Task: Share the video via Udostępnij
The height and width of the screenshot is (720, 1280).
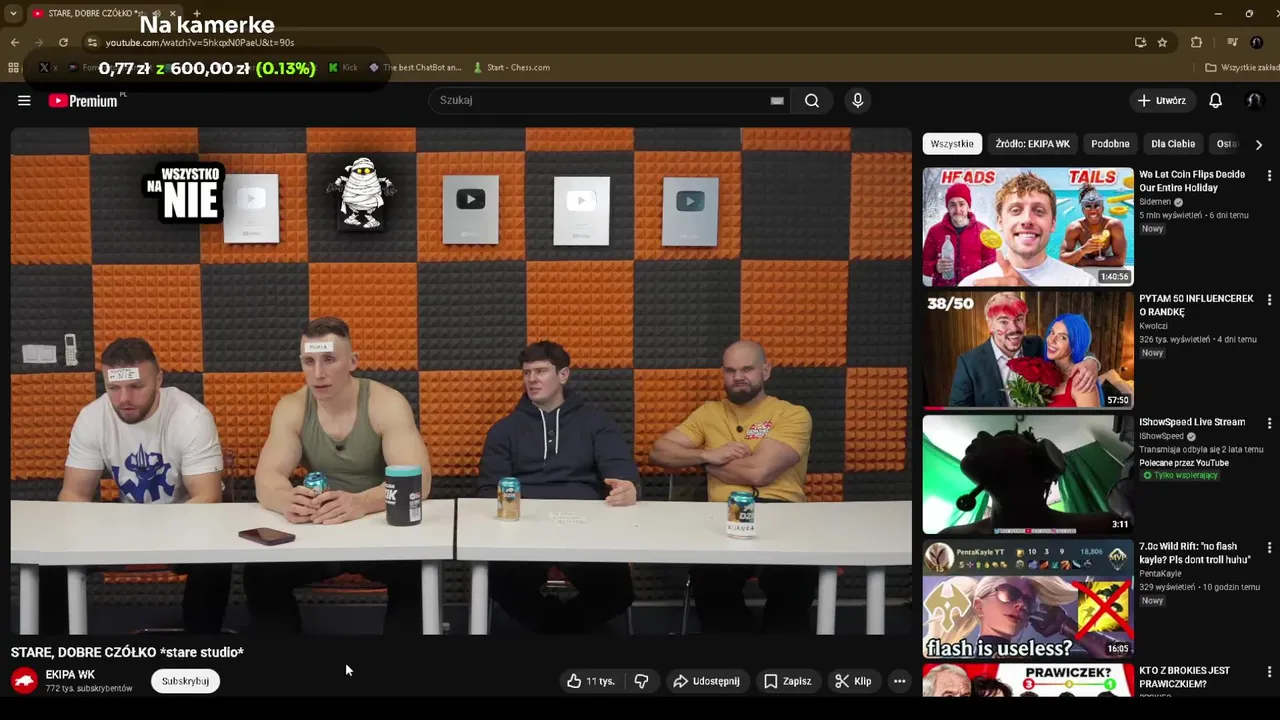Action: pyautogui.click(x=706, y=681)
